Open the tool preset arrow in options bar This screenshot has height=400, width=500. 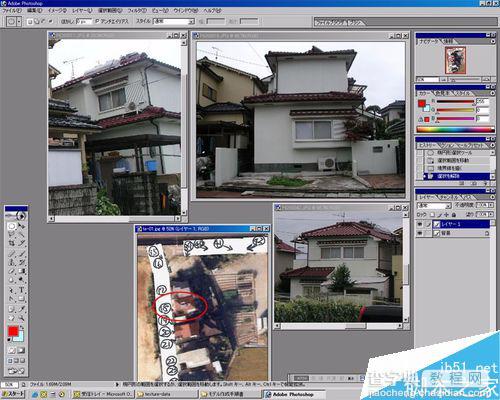[19, 22]
